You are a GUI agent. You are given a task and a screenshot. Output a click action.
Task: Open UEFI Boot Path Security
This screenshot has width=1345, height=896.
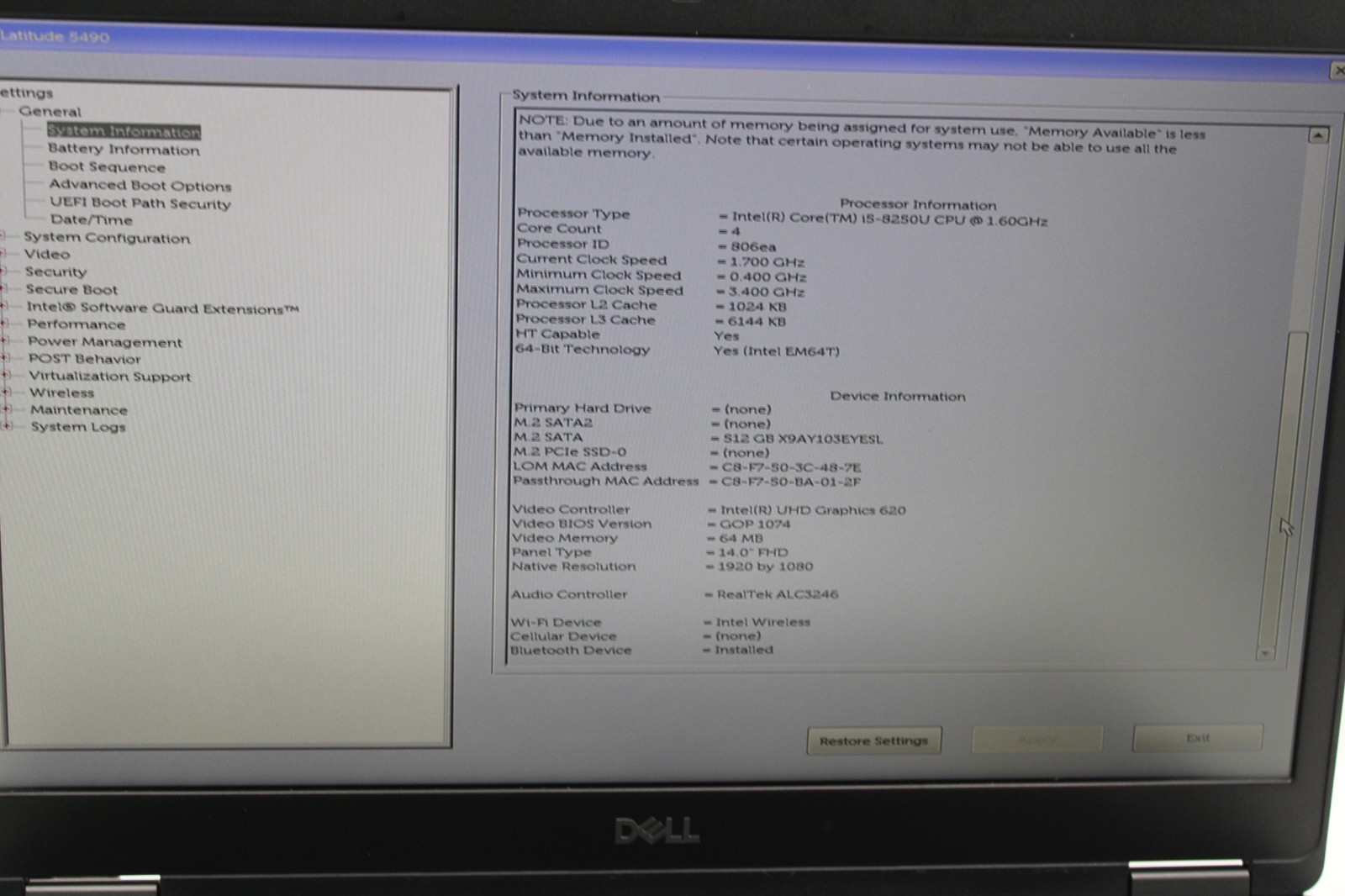pyautogui.click(x=140, y=203)
